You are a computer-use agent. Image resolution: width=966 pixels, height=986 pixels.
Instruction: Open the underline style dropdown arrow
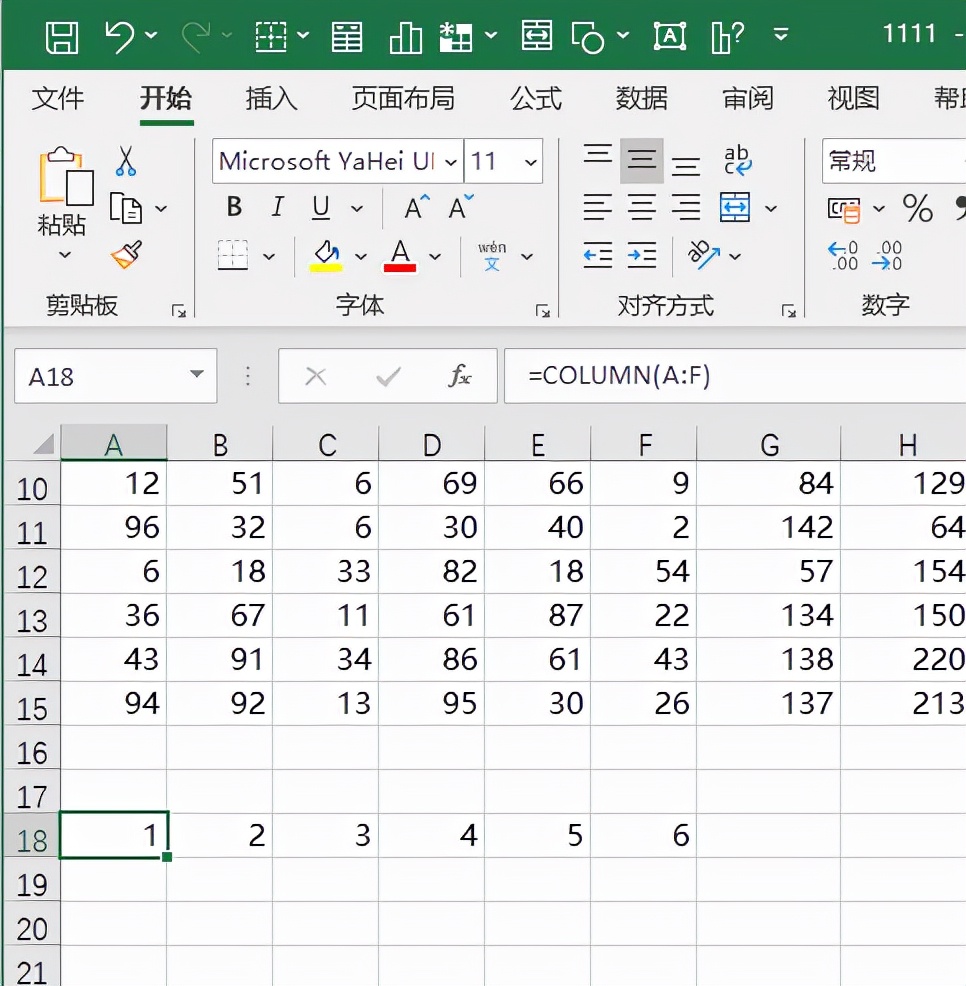click(357, 208)
